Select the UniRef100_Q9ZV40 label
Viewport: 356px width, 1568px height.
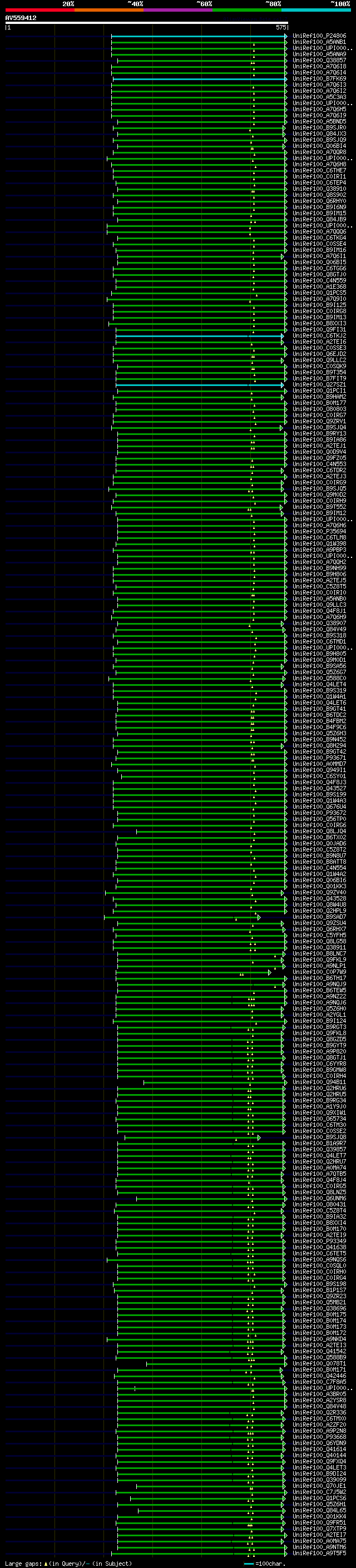pyautogui.click(x=319, y=892)
